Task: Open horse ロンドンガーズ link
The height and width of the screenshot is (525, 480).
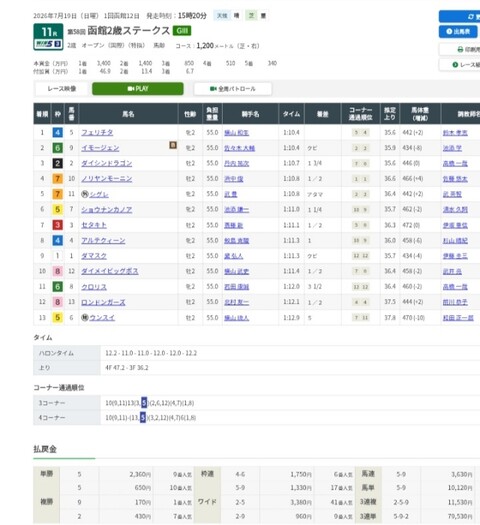Action: point(103,302)
